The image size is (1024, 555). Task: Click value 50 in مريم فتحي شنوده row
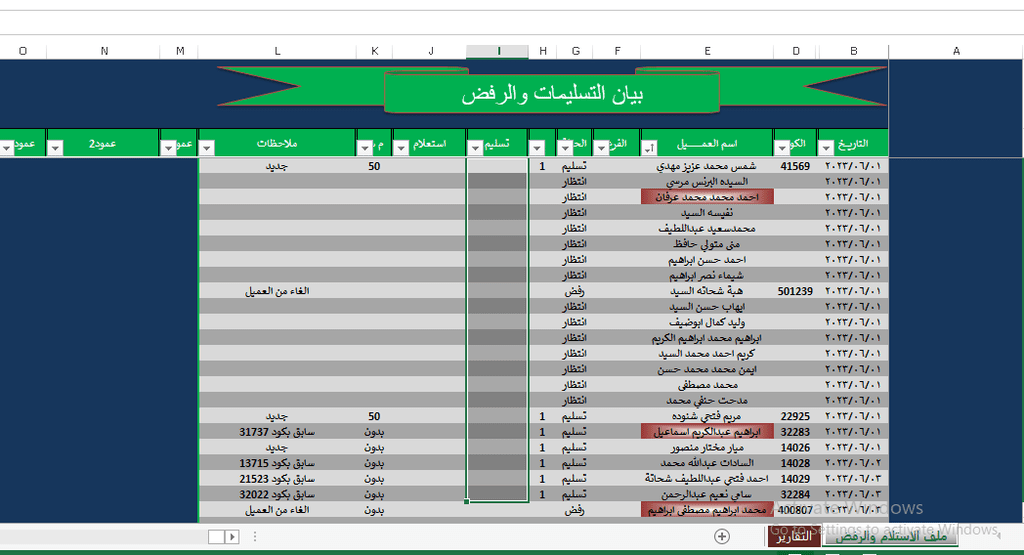point(374,416)
